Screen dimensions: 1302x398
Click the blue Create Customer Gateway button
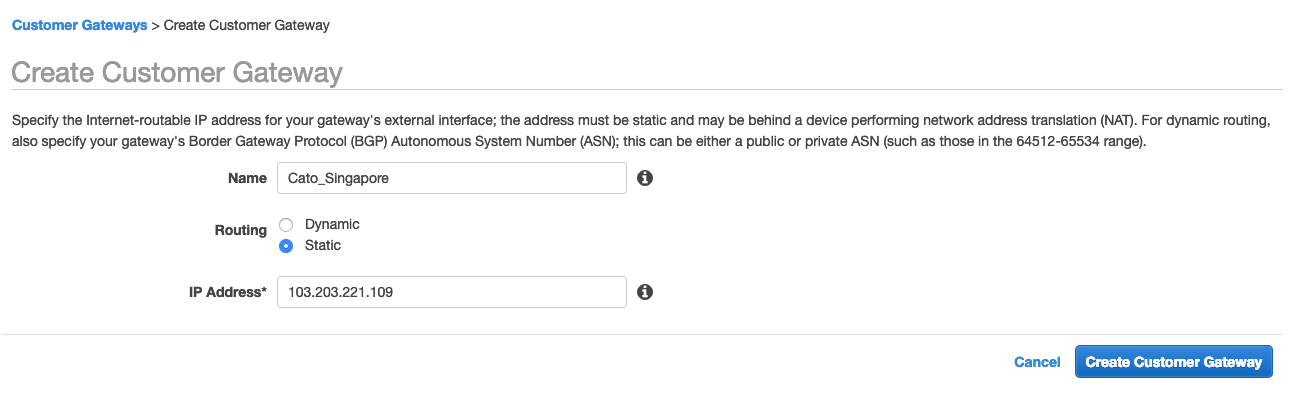tap(1174, 362)
